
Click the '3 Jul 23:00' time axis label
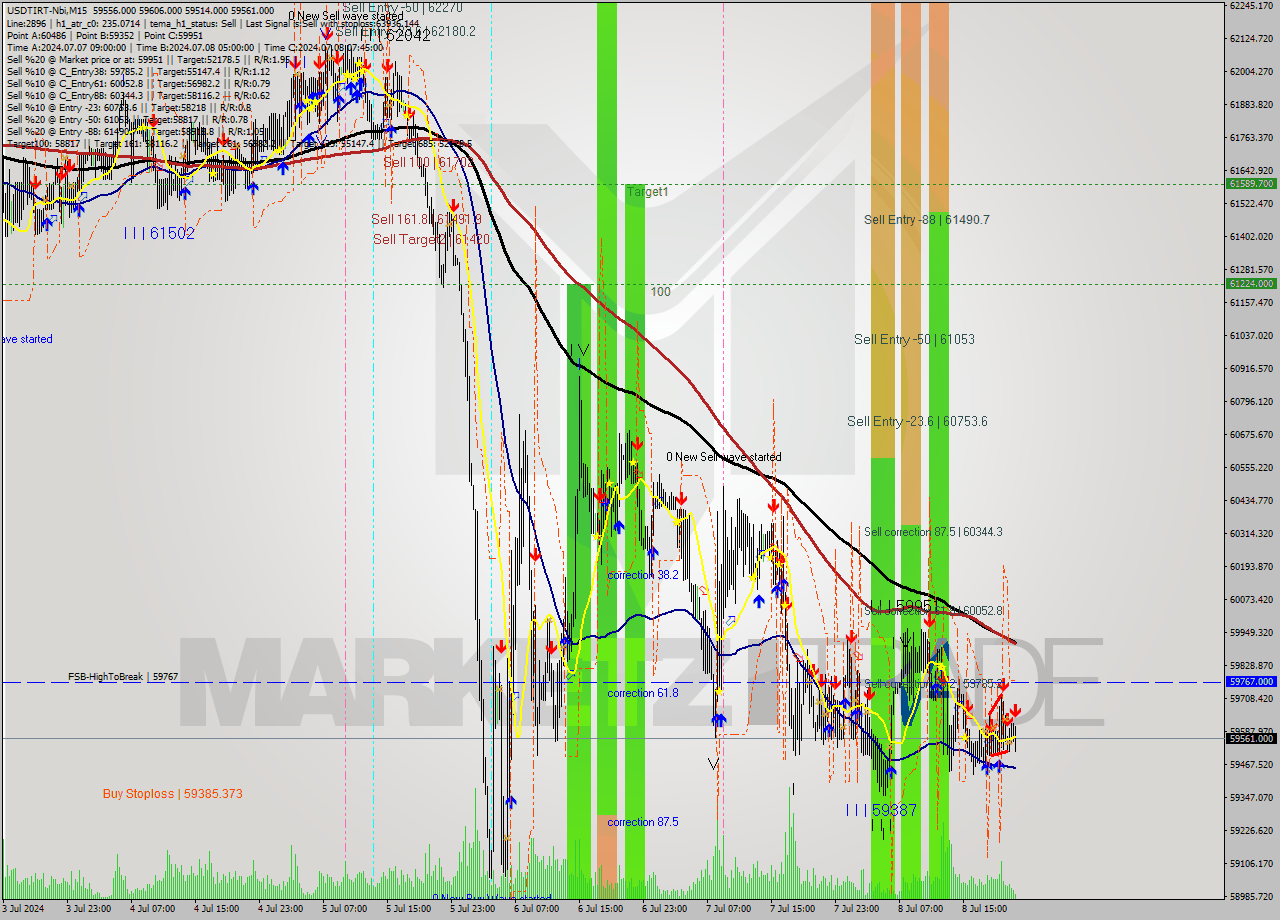pyautogui.click(x=90, y=909)
